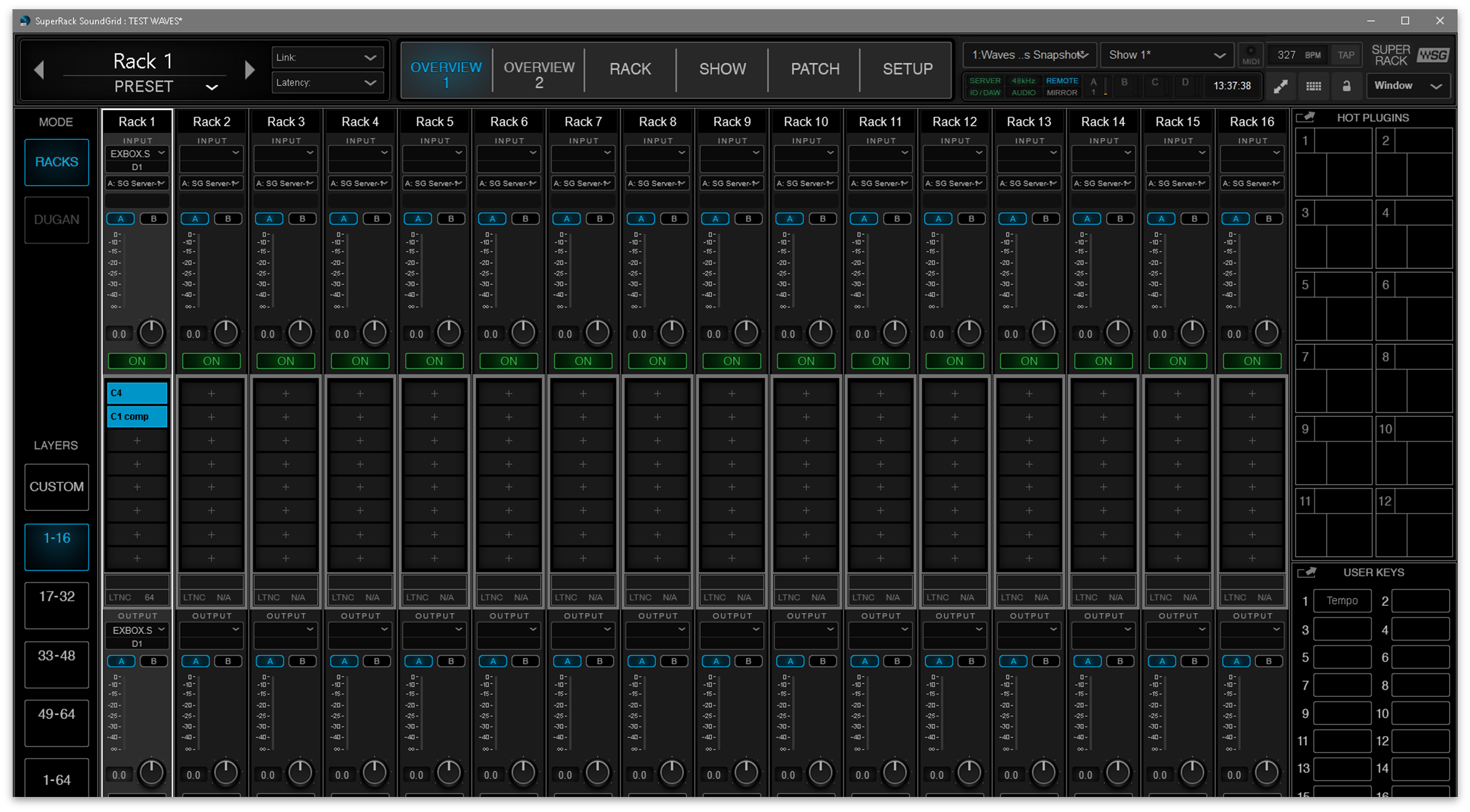Pop out the Hot Plugins panel
Viewport: 1470px width, 812px height.
[1306, 117]
